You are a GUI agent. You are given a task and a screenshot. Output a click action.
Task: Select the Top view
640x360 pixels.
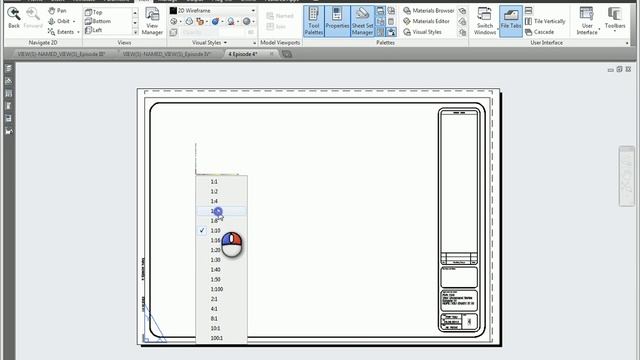(93, 12)
